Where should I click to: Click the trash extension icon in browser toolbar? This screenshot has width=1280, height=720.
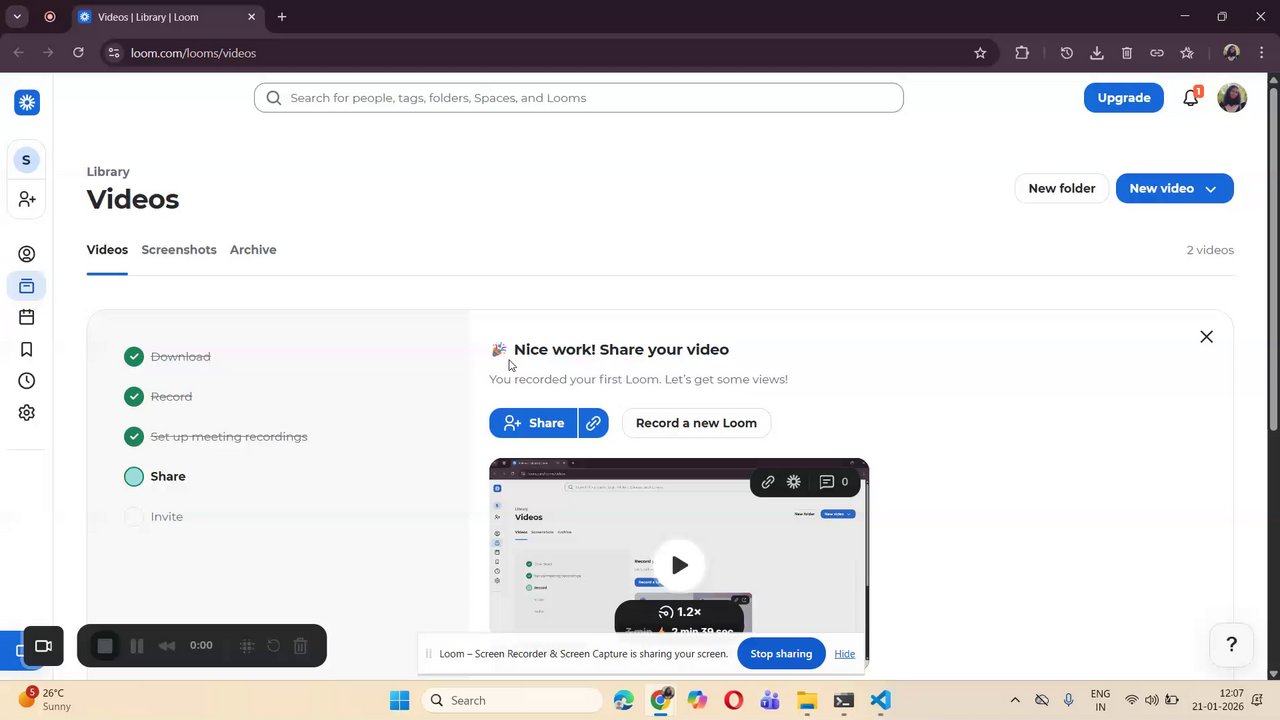(1127, 53)
